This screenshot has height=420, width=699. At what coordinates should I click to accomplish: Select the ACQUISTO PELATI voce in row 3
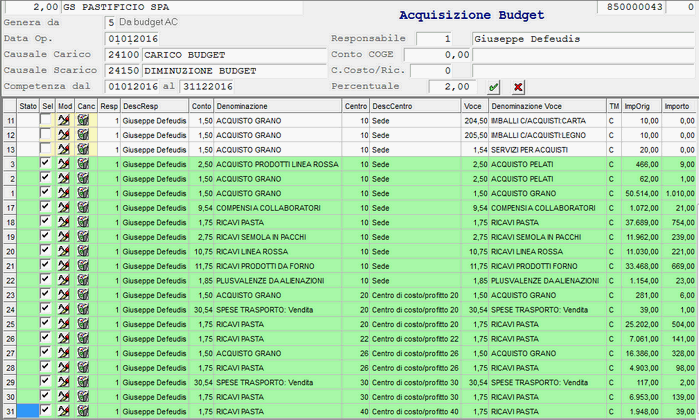(547, 164)
